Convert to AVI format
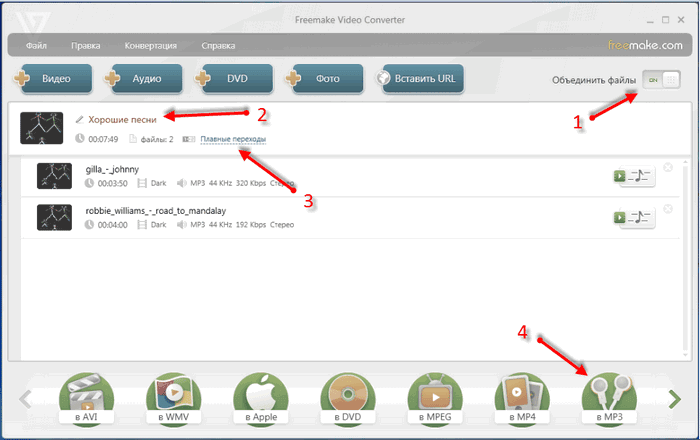The image size is (700, 440). point(86,398)
